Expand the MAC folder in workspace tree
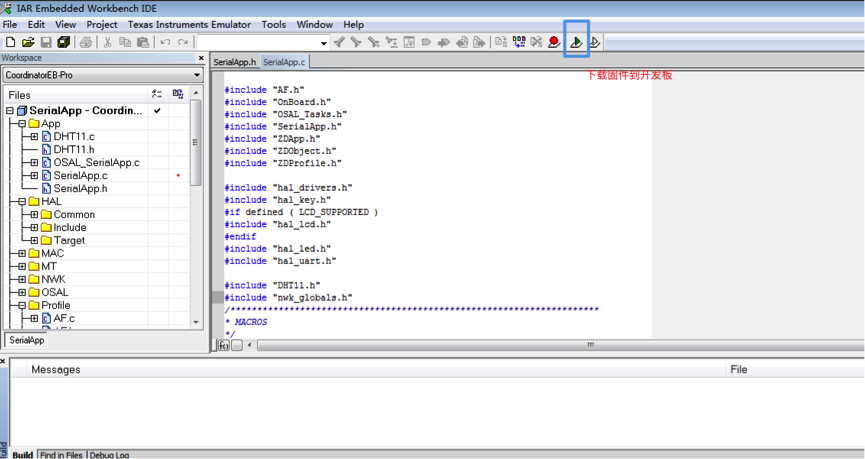The width and height of the screenshot is (865, 459). click(x=22, y=254)
